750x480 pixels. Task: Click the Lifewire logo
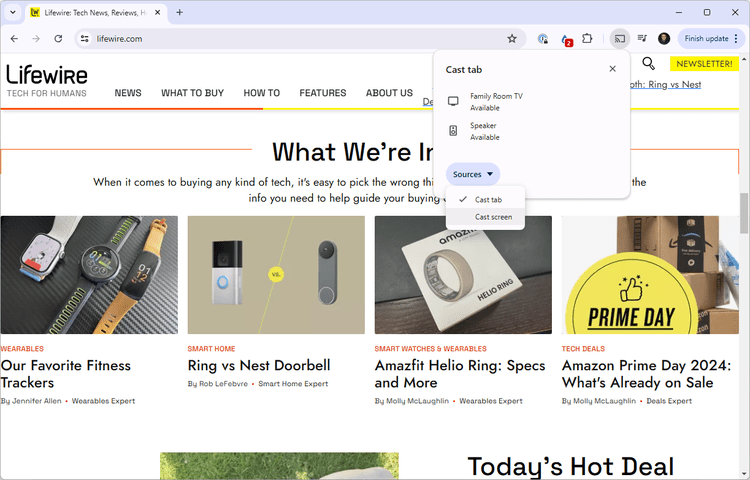point(47,80)
